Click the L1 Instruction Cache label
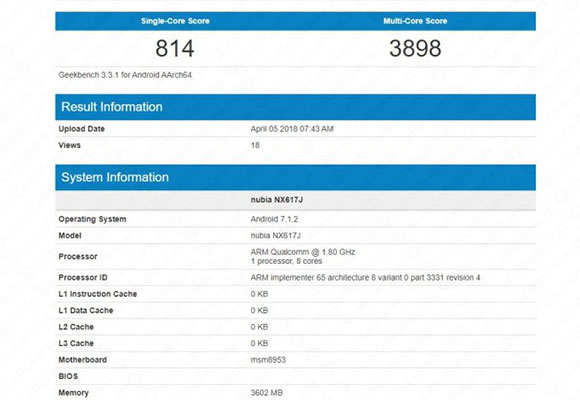Screen dimensions: 580x400 click(98, 294)
